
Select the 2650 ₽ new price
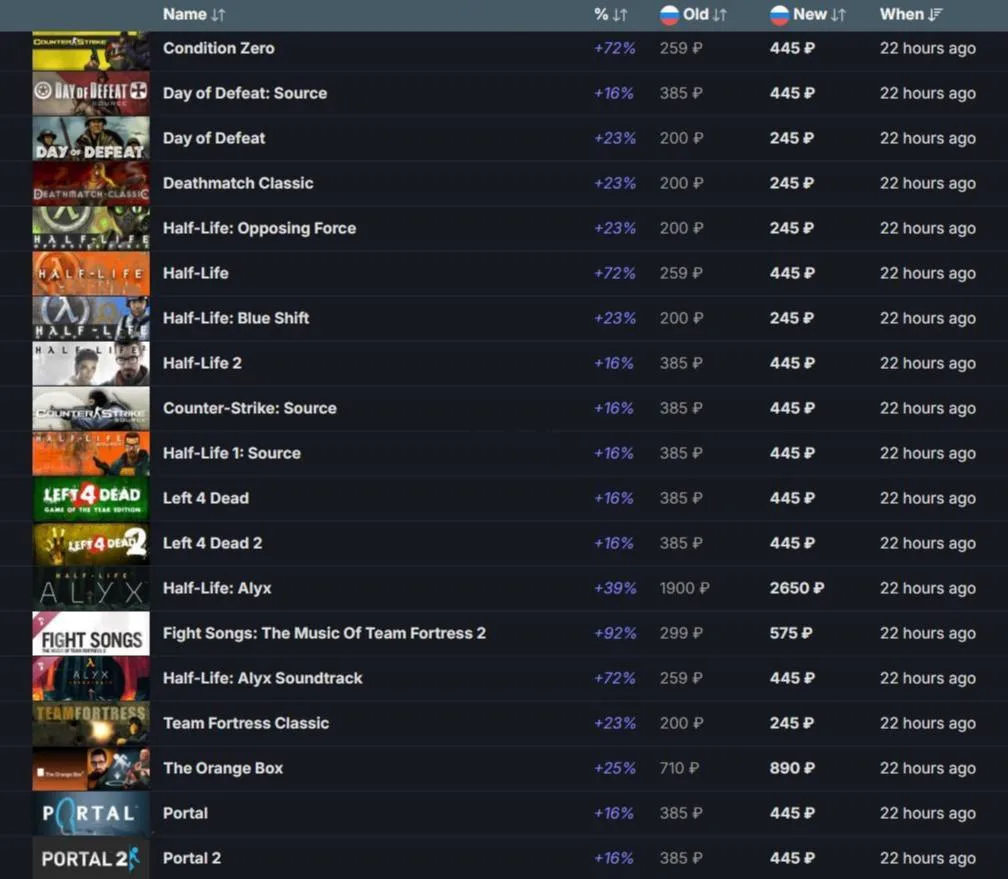coord(797,588)
